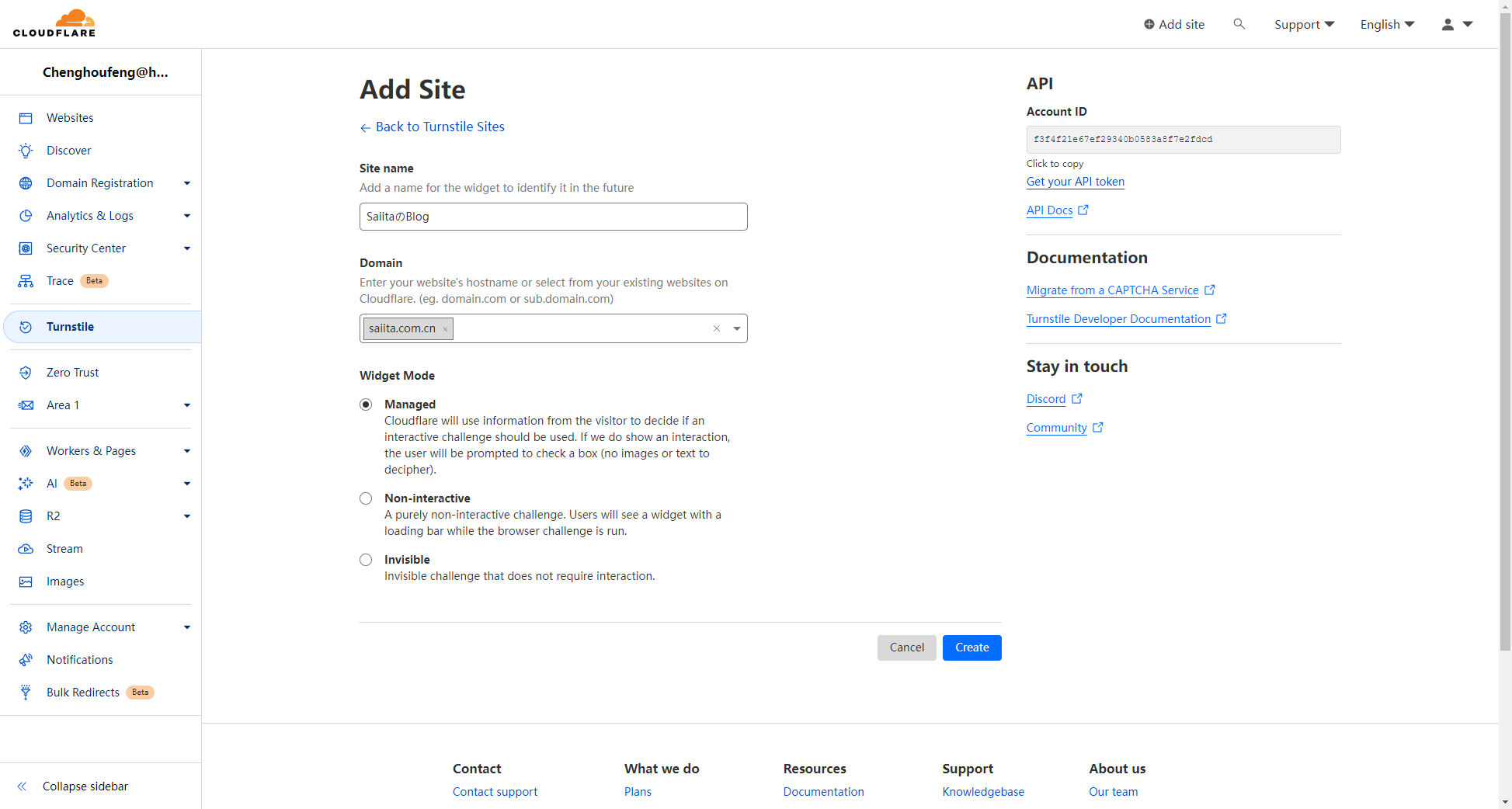Click the Create button
Screen dimensions: 1512x809
(x=972, y=648)
